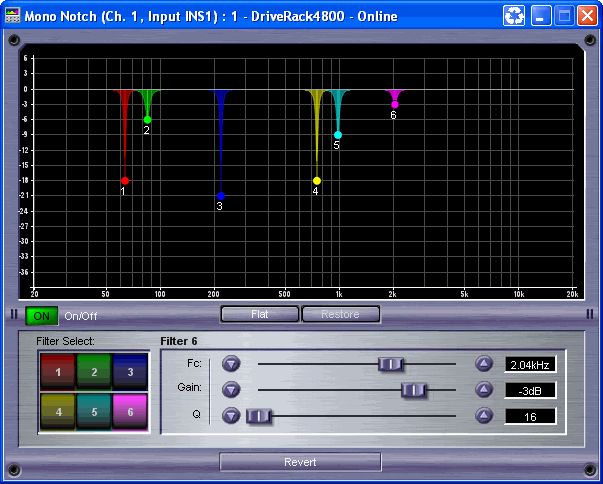Screen dimensions: 603x484
Task: Decrease Fc with the down arrow
Action: coord(231,363)
